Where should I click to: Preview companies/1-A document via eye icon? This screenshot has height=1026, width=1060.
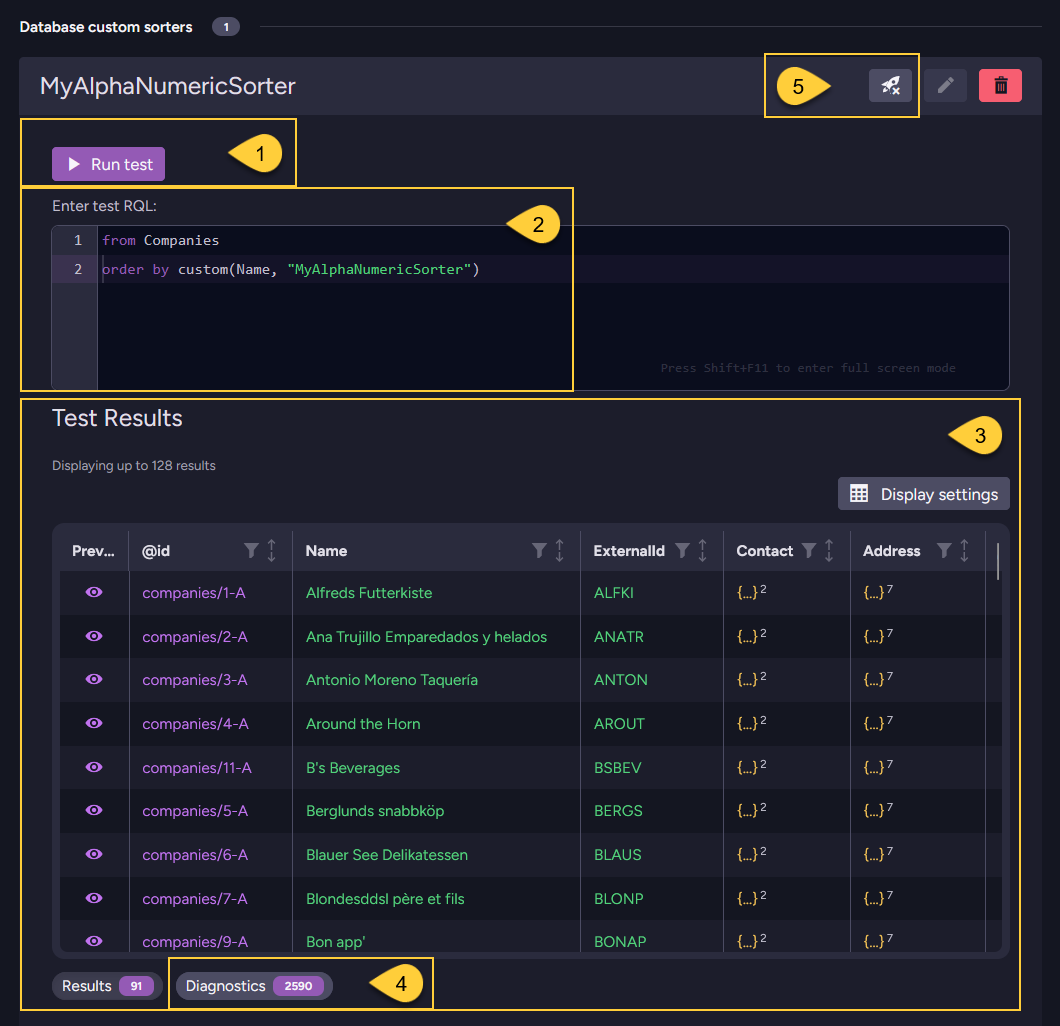tap(94, 592)
